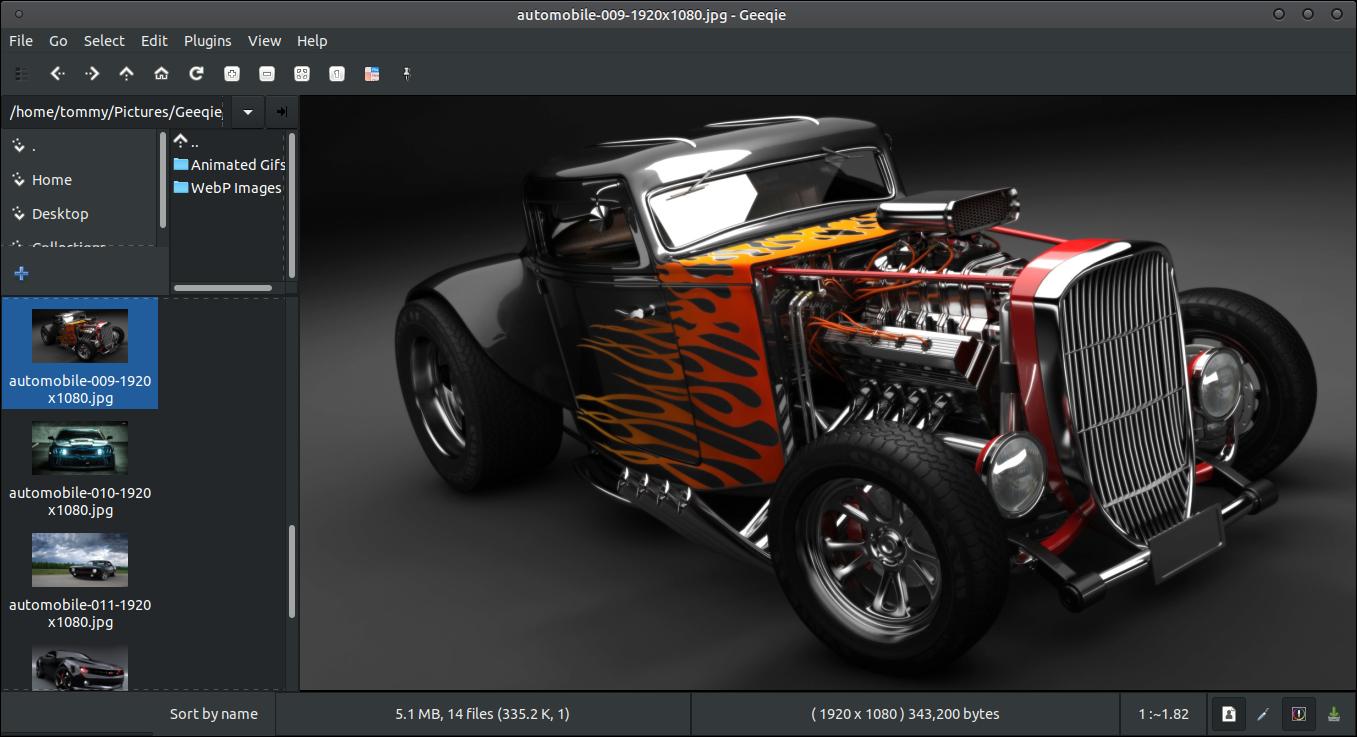Toggle the Exif rotate document icon in status bar
The width and height of the screenshot is (1357, 737).
1229,714
